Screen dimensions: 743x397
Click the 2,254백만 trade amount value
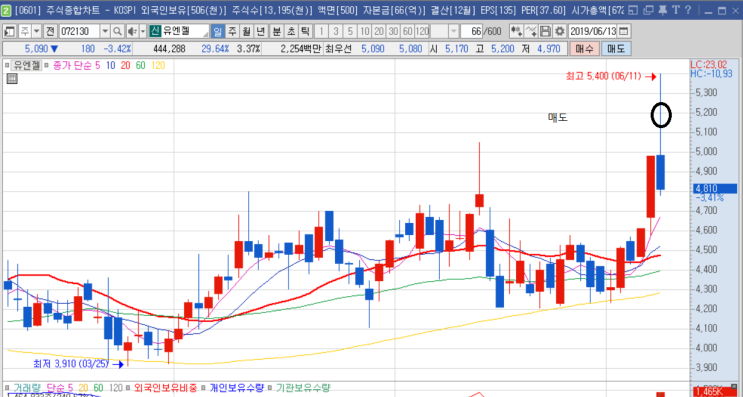(x=300, y=48)
